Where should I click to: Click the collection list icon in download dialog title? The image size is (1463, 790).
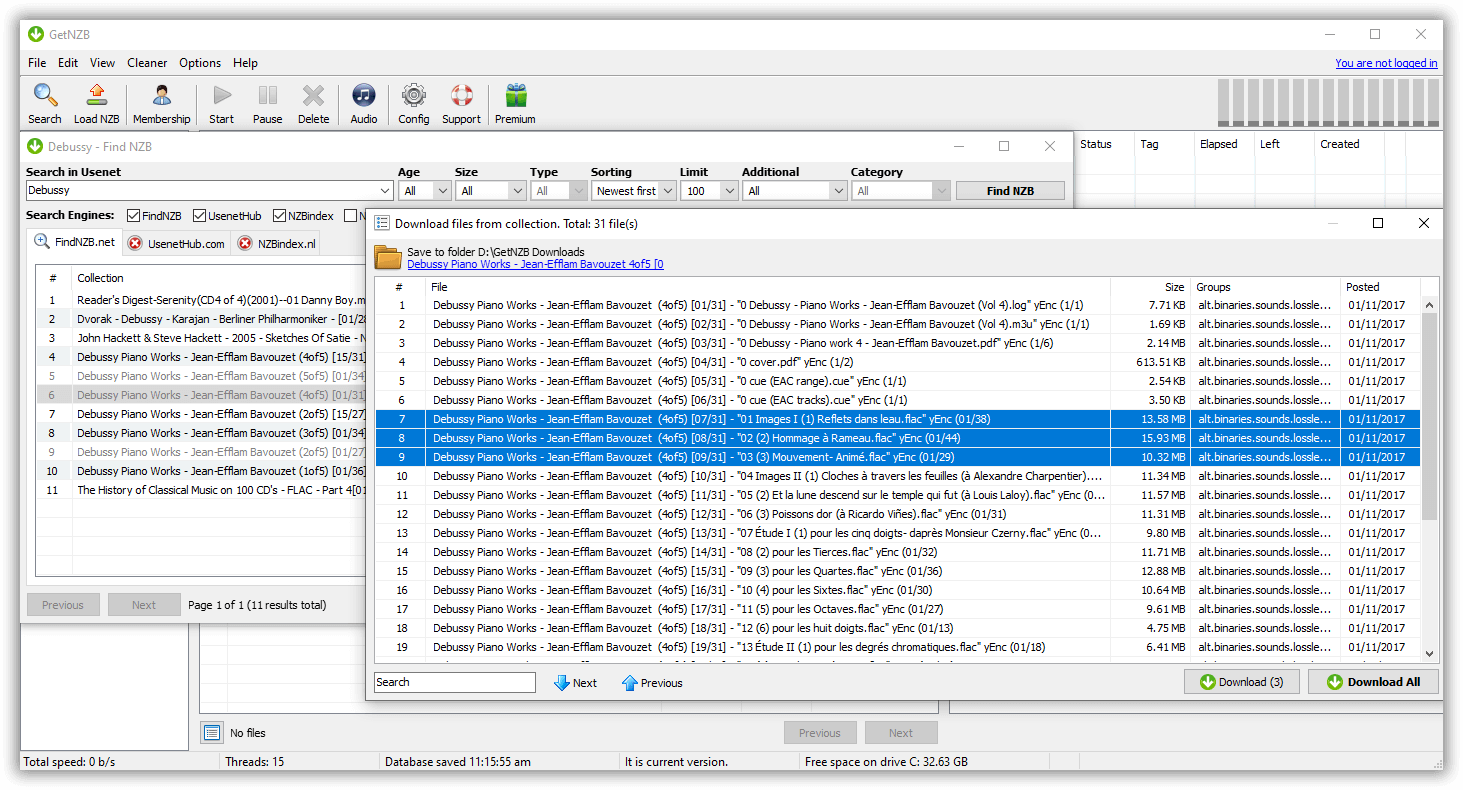click(x=382, y=223)
